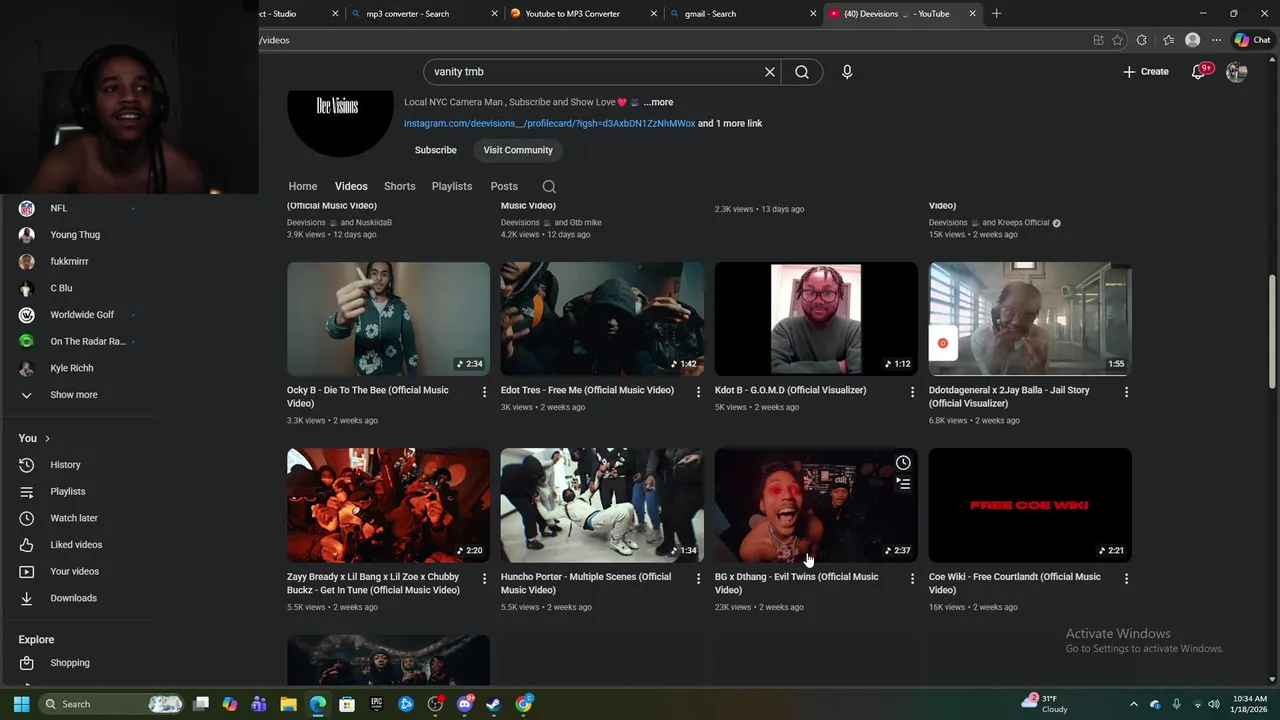Open options menu for Get In Tune video
Image resolution: width=1280 pixels, height=720 pixels.
484,579
